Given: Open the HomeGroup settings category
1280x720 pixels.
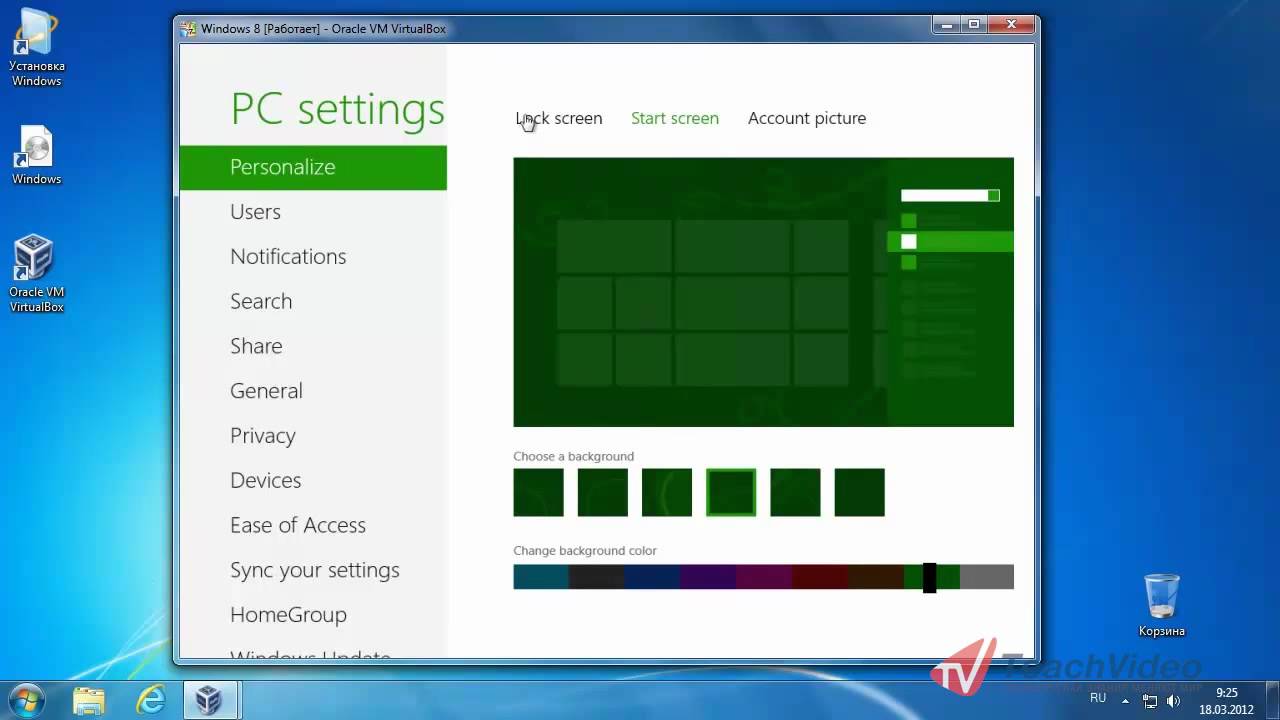Looking at the screenshot, I should [x=288, y=614].
